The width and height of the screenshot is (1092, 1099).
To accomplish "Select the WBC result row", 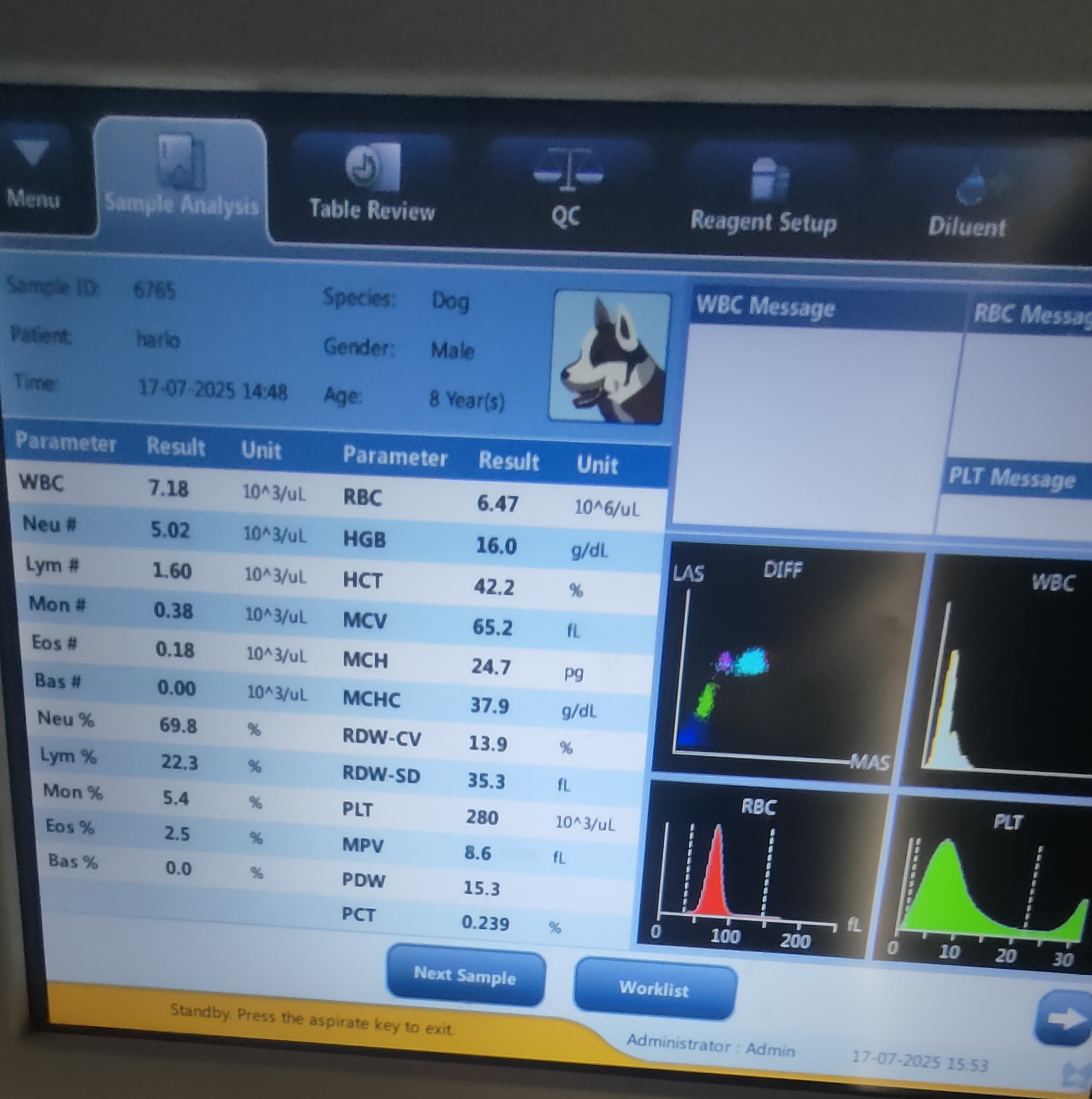I will [x=167, y=488].
